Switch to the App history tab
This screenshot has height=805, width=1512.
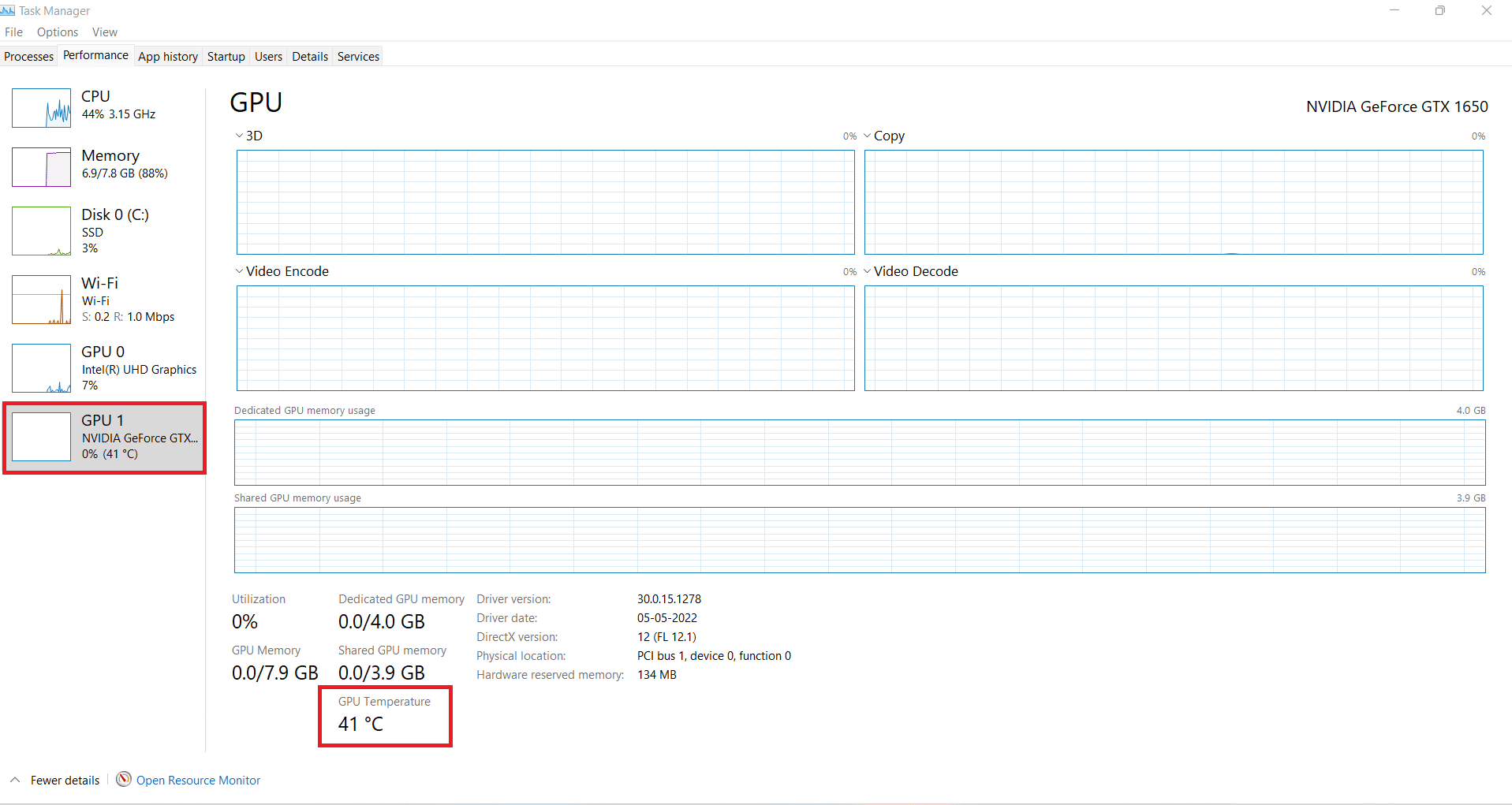tap(168, 57)
